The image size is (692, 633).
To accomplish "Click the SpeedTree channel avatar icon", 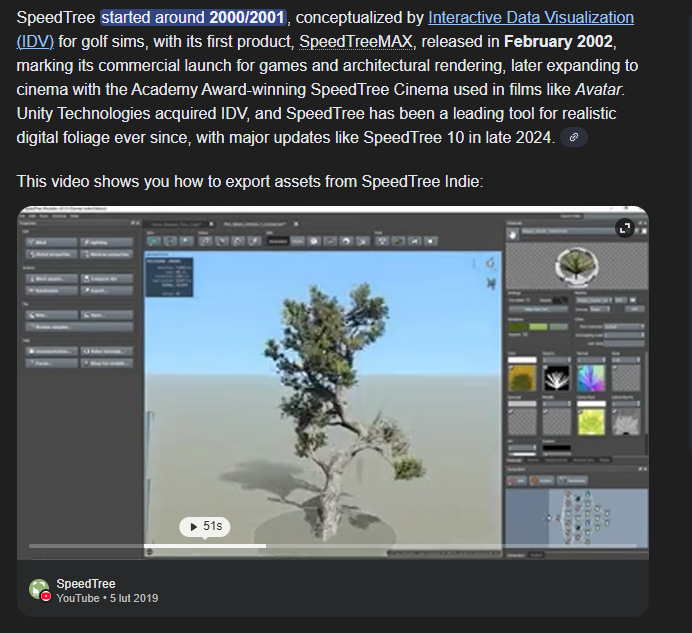I will pyautogui.click(x=40, y=590).
